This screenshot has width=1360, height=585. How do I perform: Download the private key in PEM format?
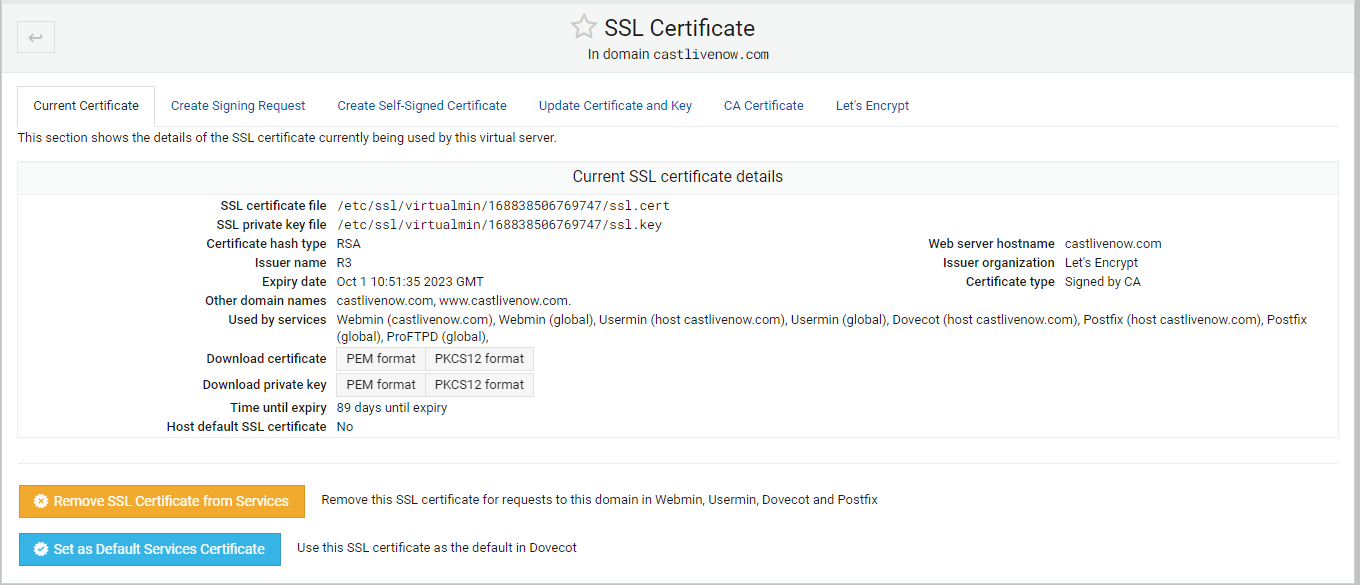380,384
